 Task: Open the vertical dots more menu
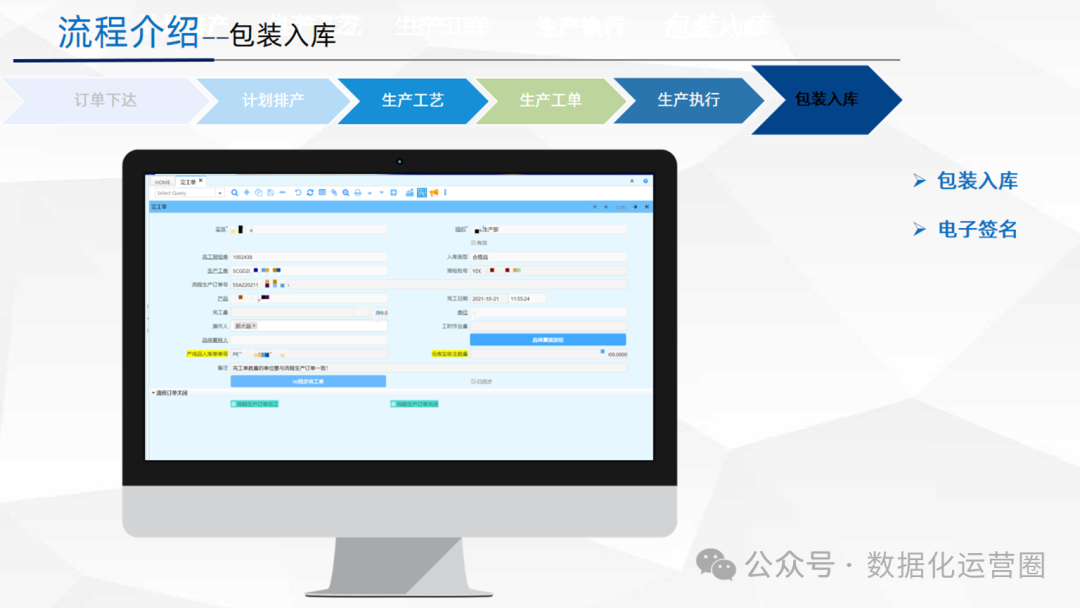446,193
